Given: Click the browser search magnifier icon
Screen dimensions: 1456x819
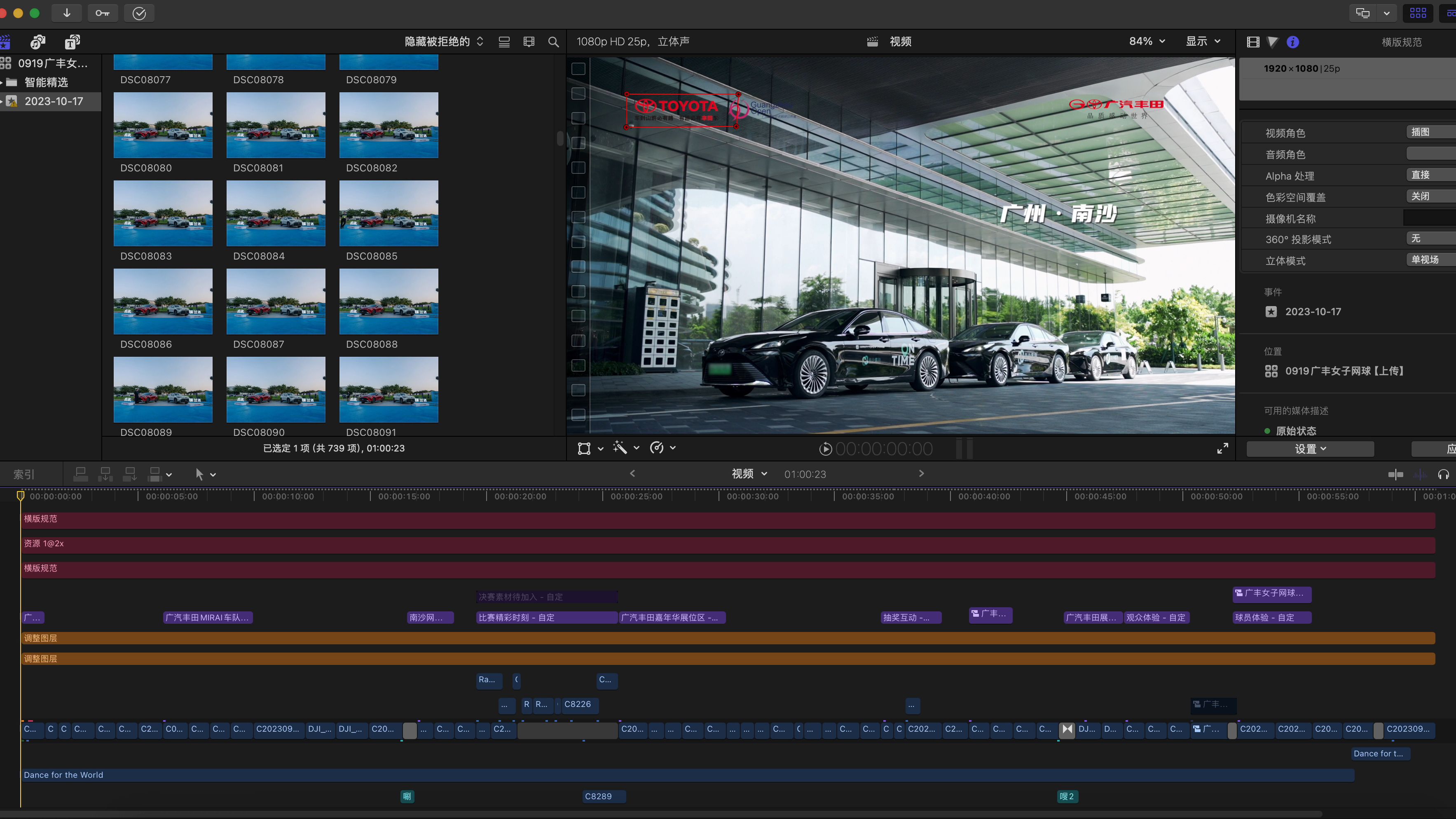Looking at the screenshot, I should coord(553,42).
